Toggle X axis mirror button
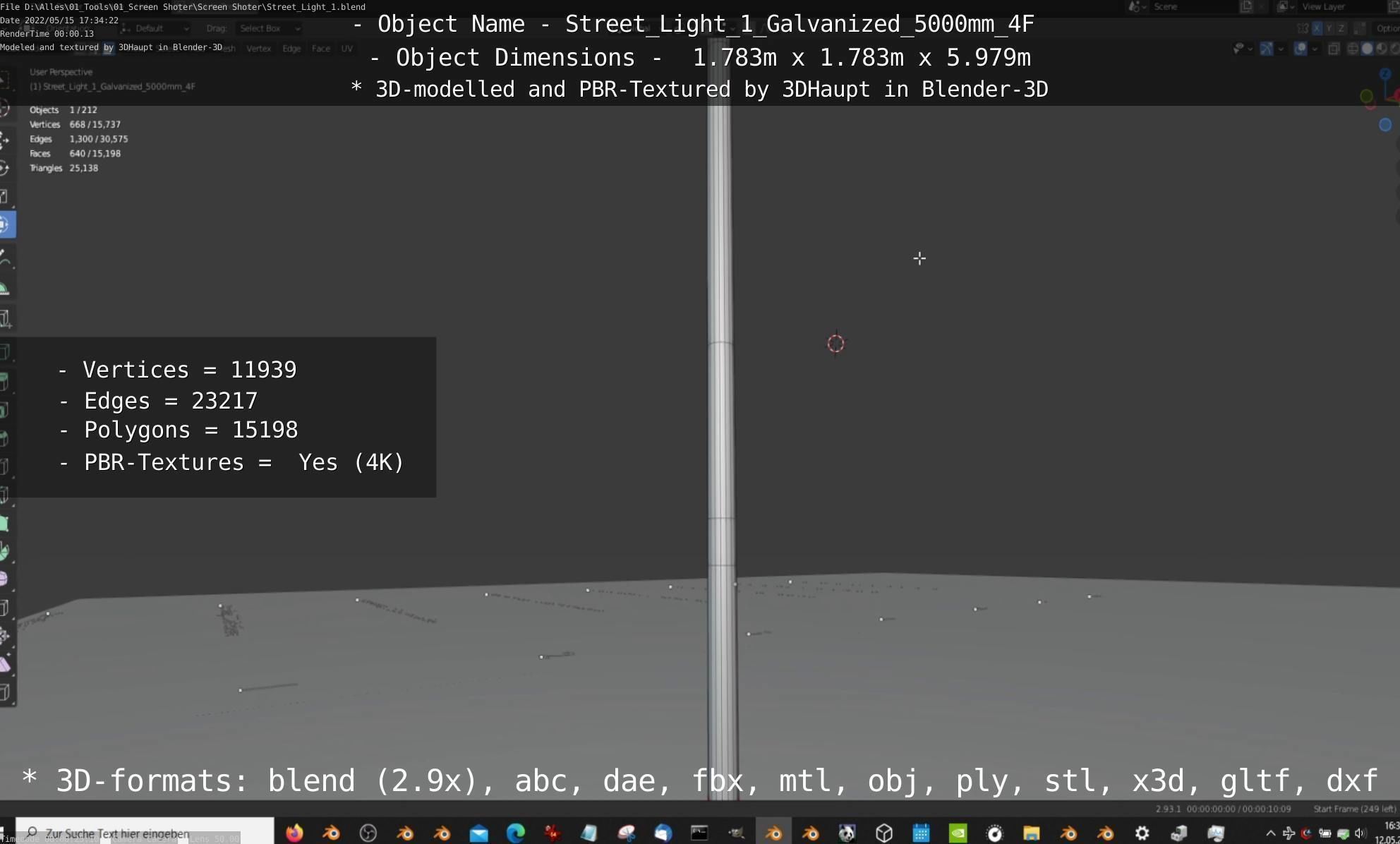Screen dimensions: 1400x844 tap(1317, 28)
